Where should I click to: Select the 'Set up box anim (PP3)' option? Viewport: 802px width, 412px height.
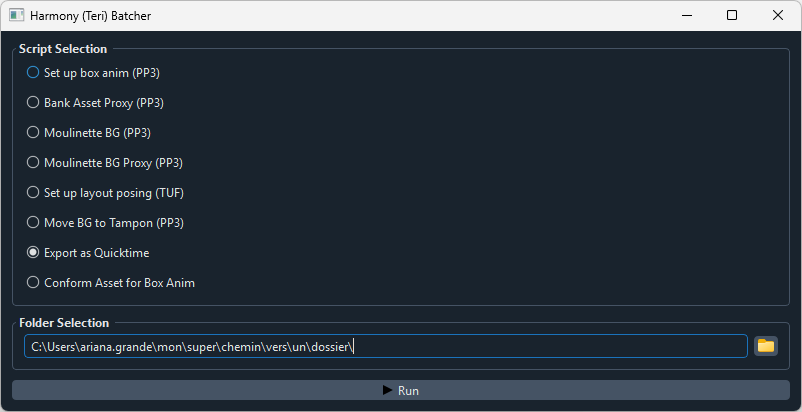pos(33,73)
